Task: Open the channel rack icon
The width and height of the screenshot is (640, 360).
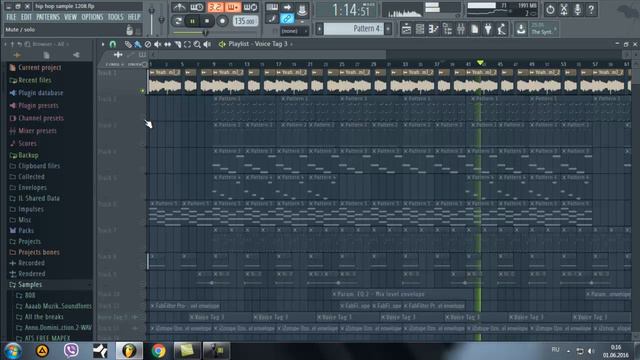Action: click(420, 29)
